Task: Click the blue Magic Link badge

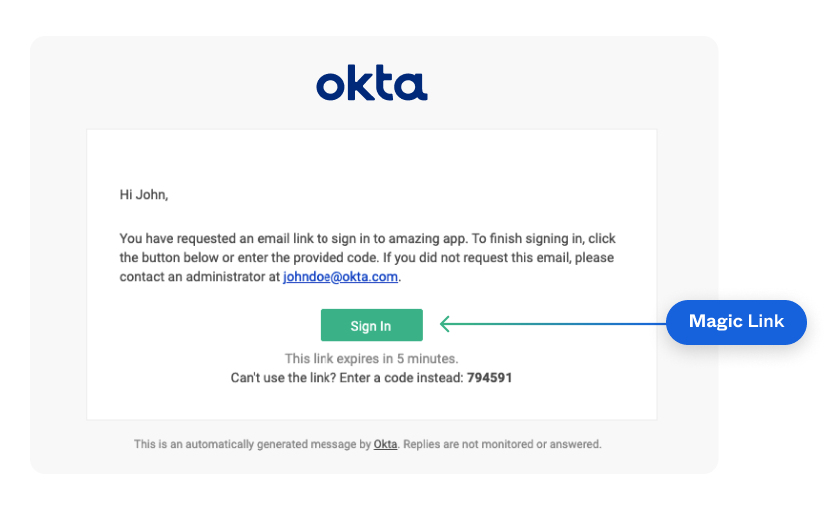Action: [x=736, y=322]
